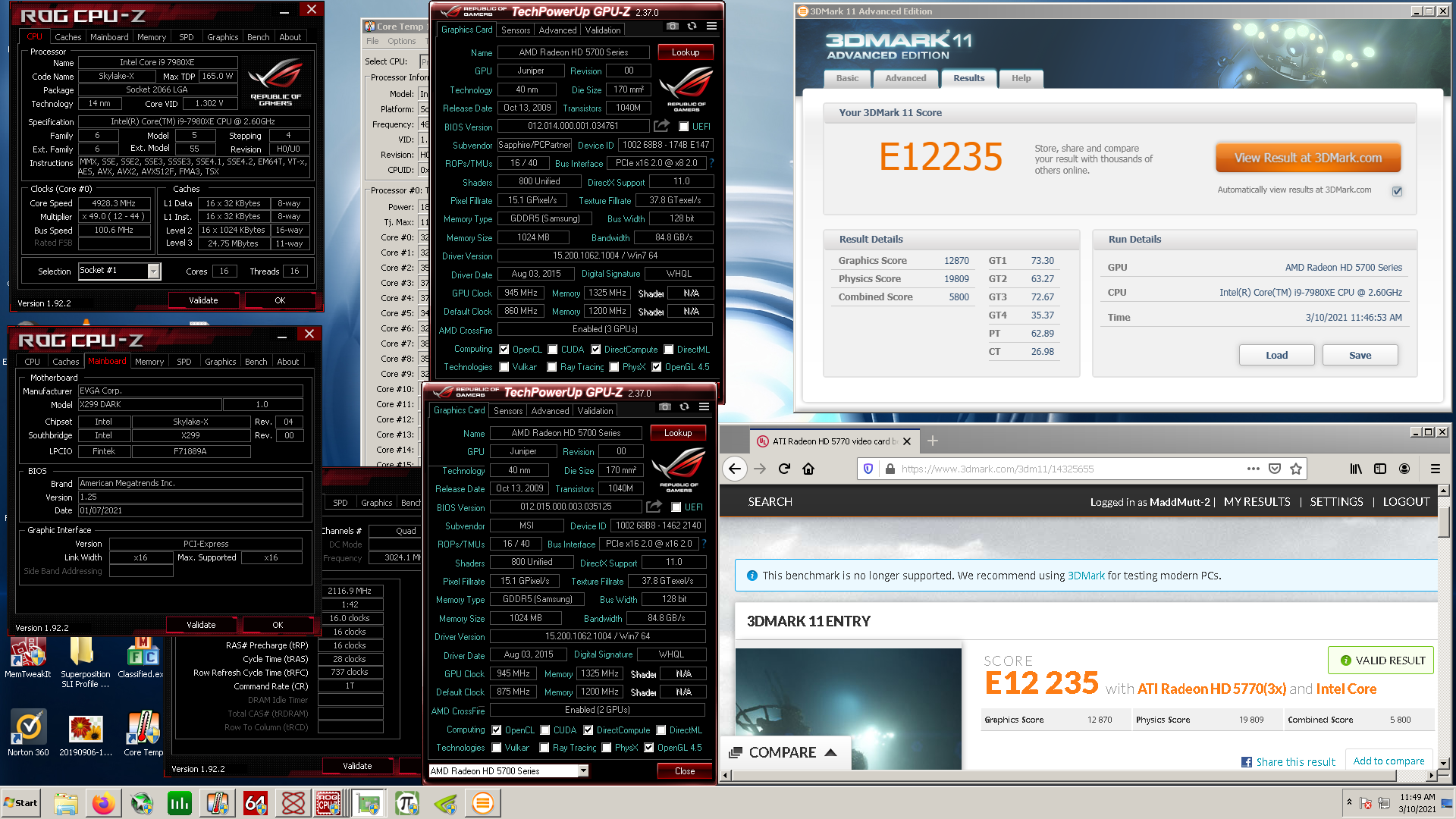The image size is (1456, 819).
Task: Toggle OpenCL checkbox in upper GPU-Z
Action: click(504, 350)
